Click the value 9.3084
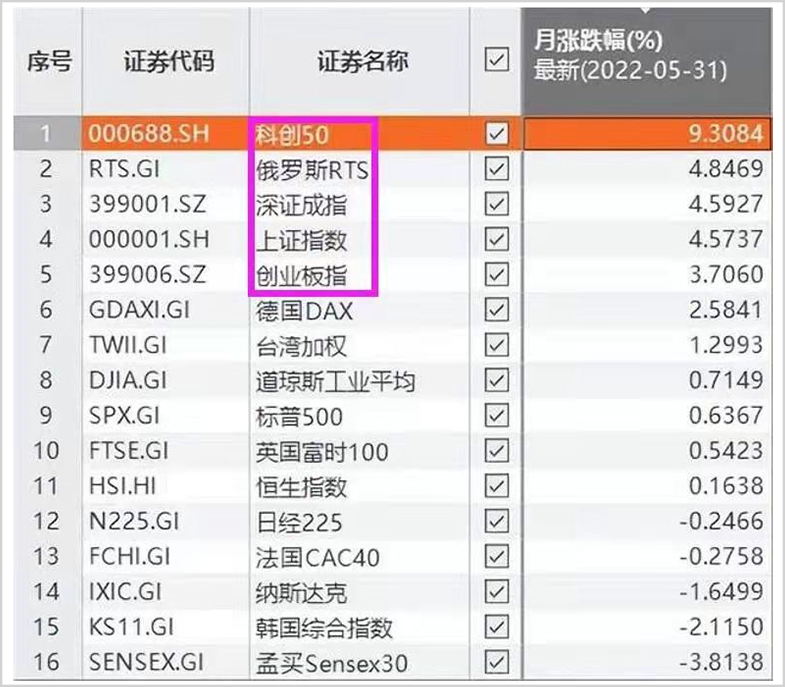The image size is (785, 687). tap(726, 133)
